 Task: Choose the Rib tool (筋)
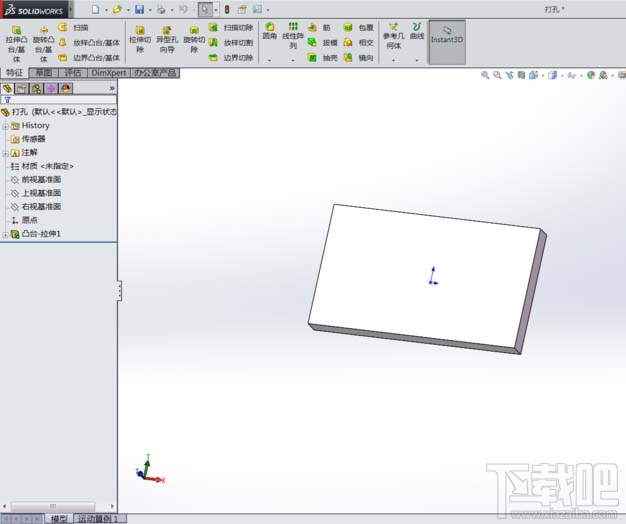point(319,28)
